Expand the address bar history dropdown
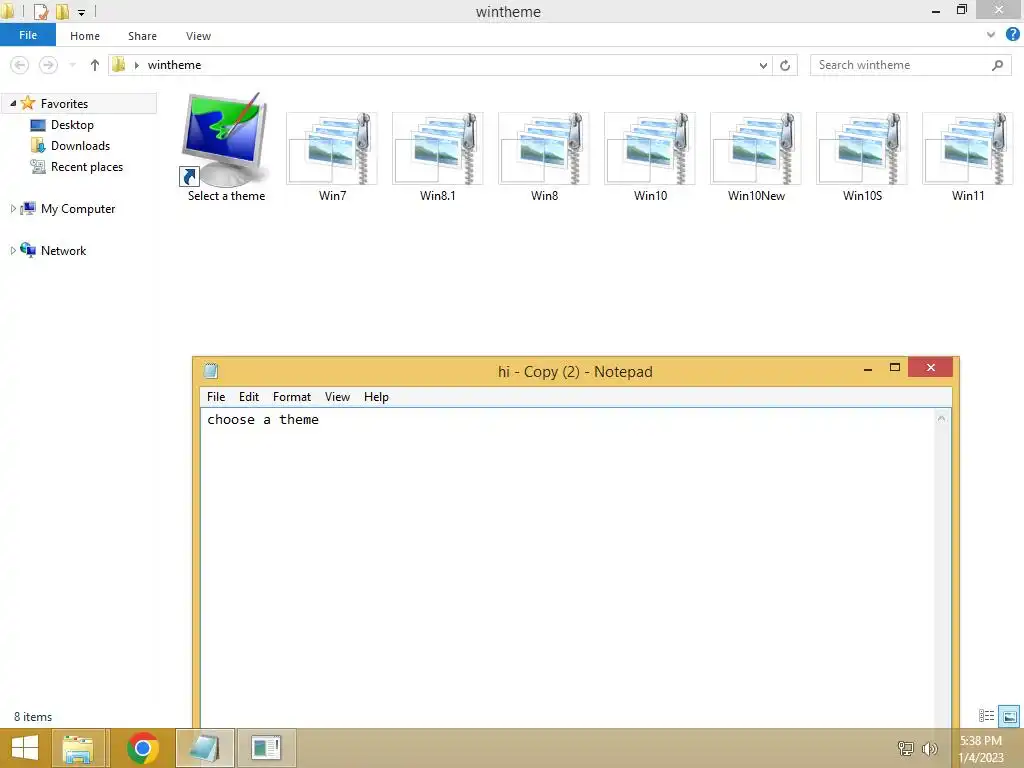This screenshot has width=1024, height=768. click(763, 65)
